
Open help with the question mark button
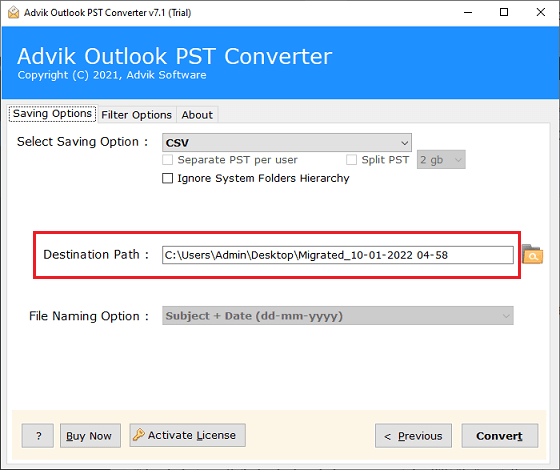click(38, 436)
